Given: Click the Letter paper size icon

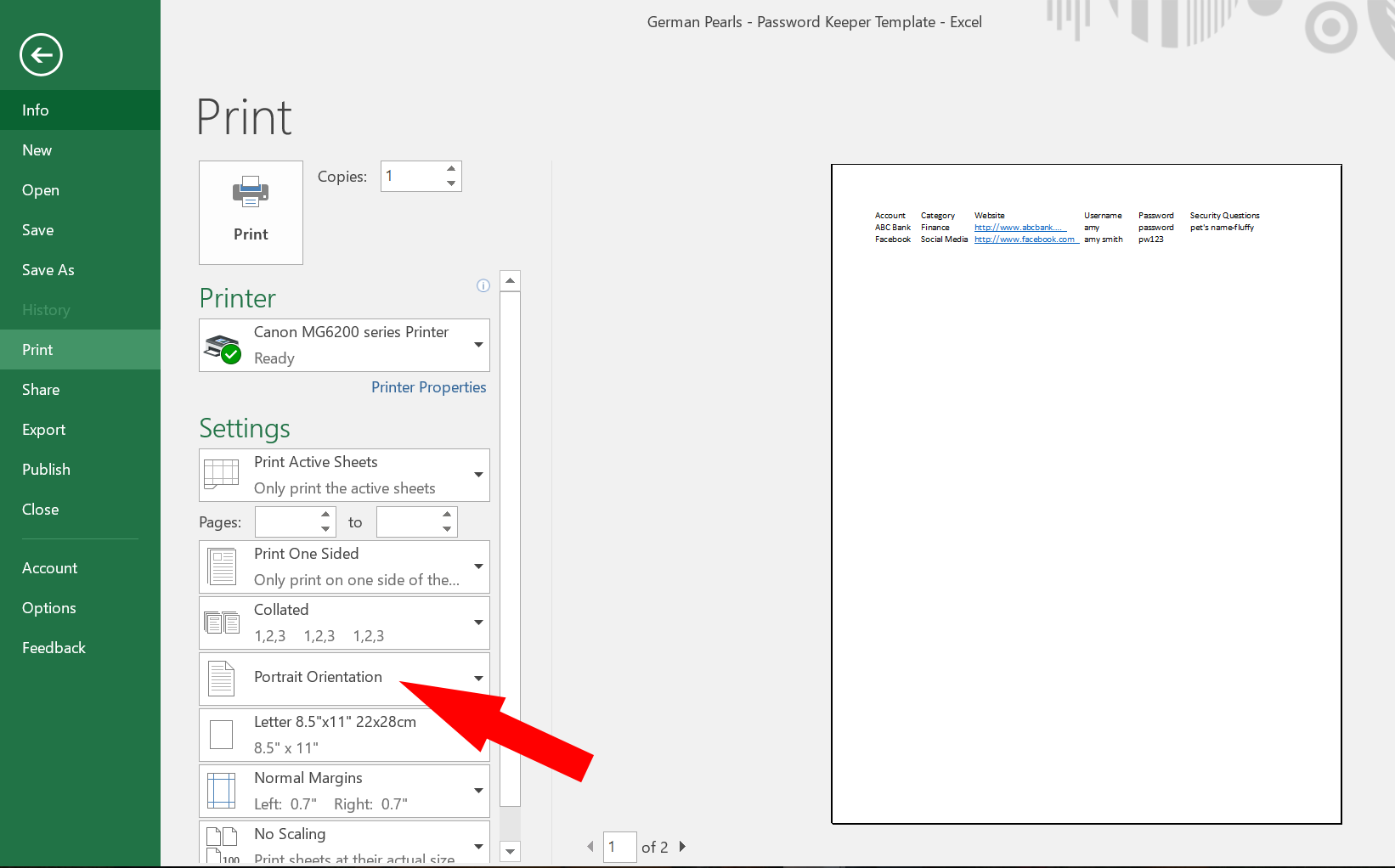Looking at the screenshot, I should pyautogui.click(x=221, y=734).
